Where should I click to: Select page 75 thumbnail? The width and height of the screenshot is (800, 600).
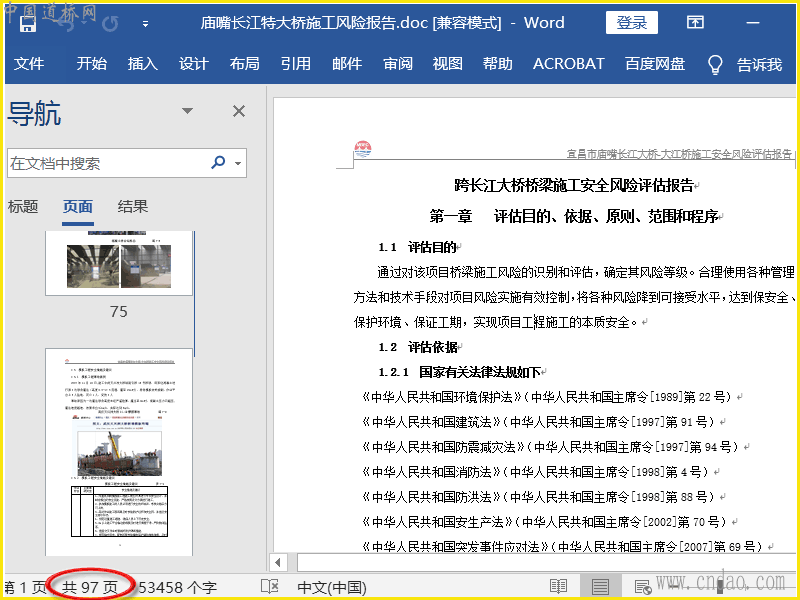click(119, 264)
